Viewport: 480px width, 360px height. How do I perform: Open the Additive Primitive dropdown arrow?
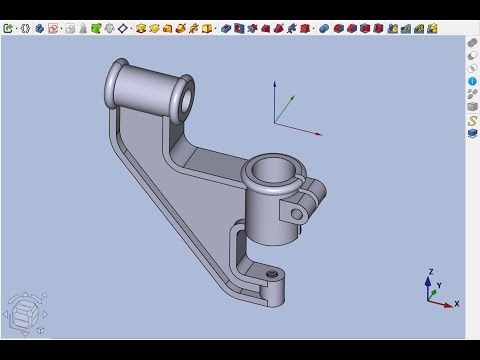coord(215,29)
